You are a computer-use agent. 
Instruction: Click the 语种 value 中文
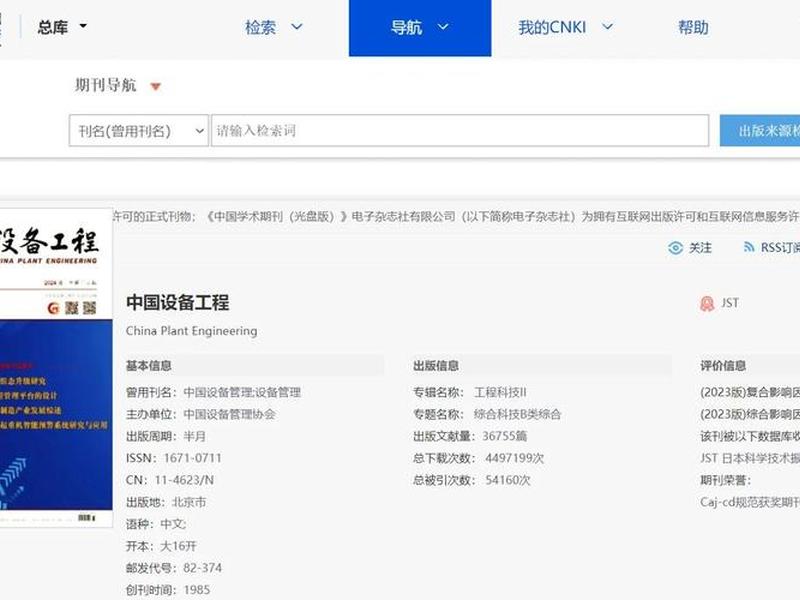172,524
